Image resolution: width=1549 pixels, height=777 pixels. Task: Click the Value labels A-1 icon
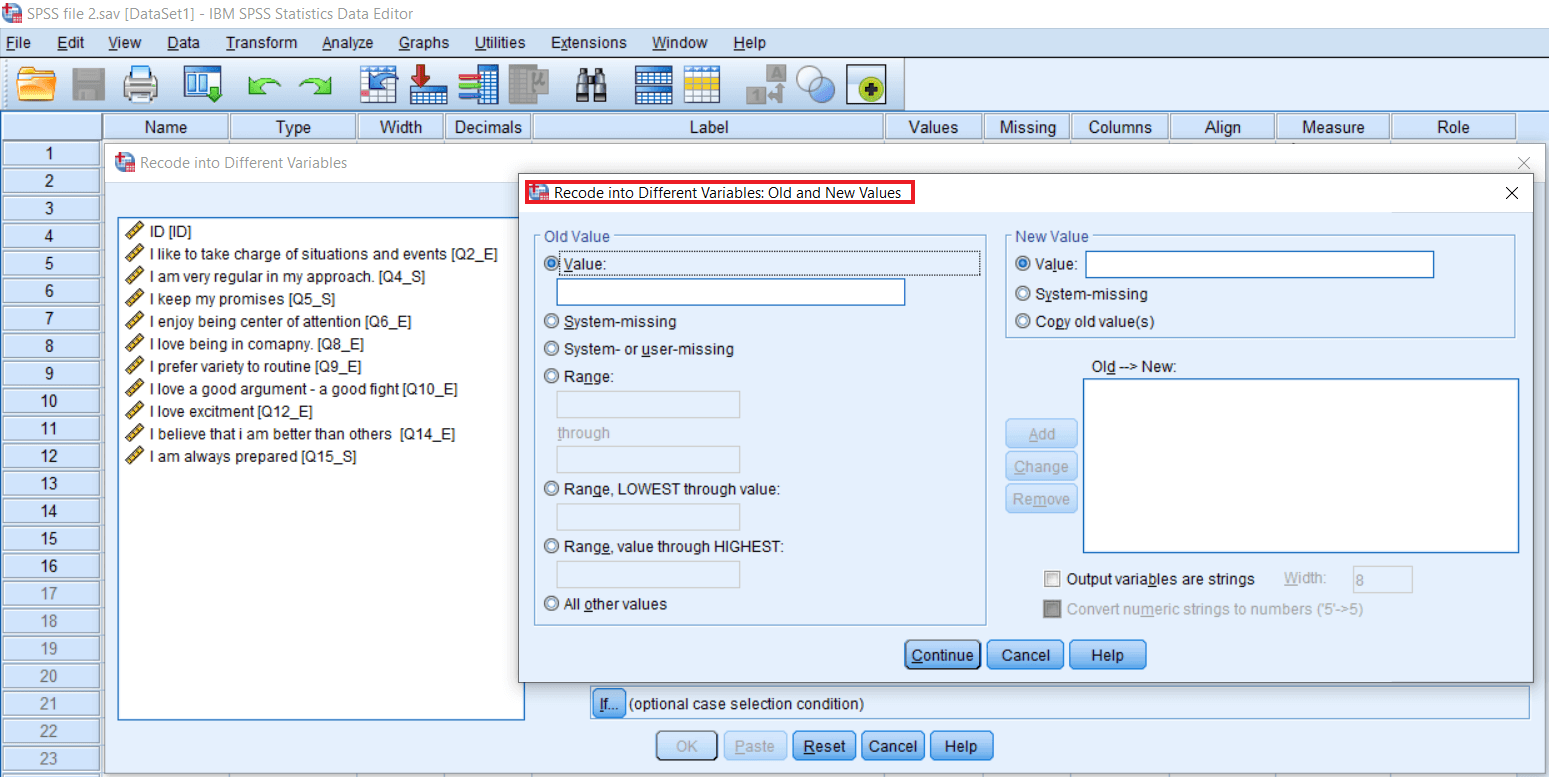tap(768, 85)
